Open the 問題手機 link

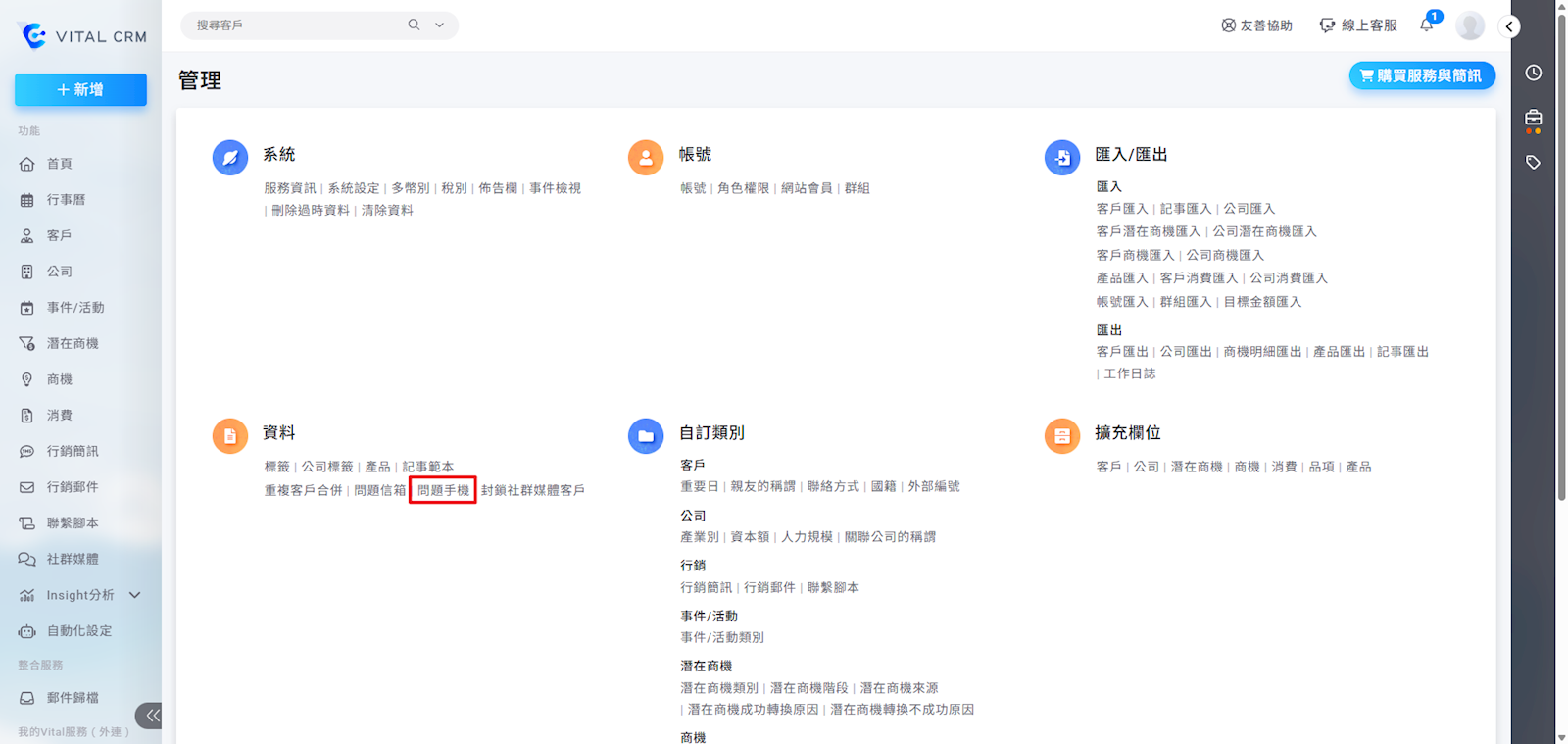(x=443, y=490)
